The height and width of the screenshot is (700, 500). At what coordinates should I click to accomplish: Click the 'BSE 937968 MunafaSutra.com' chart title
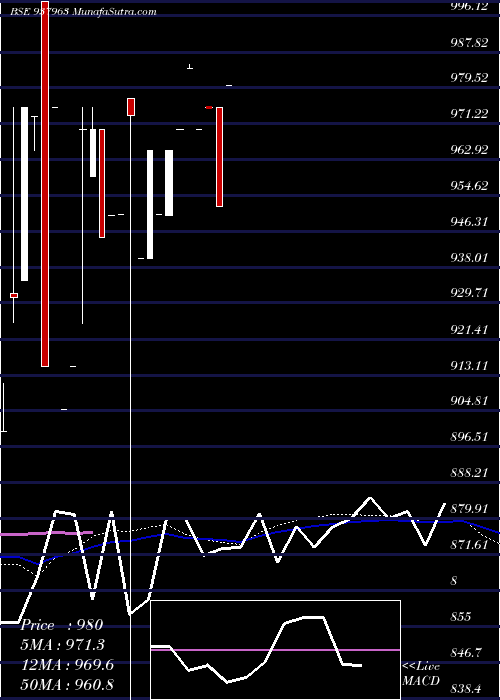click(83, 12)
